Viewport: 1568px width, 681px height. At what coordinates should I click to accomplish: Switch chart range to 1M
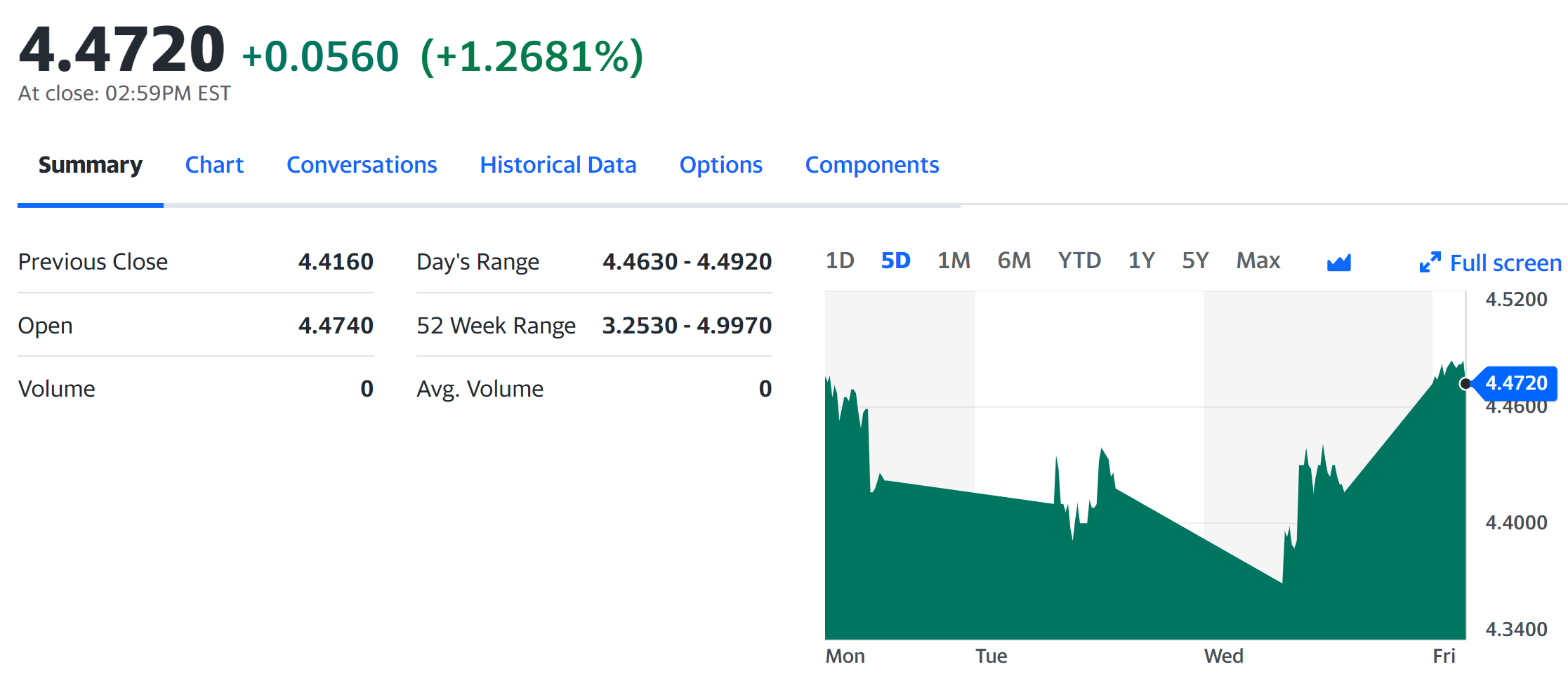954,261
